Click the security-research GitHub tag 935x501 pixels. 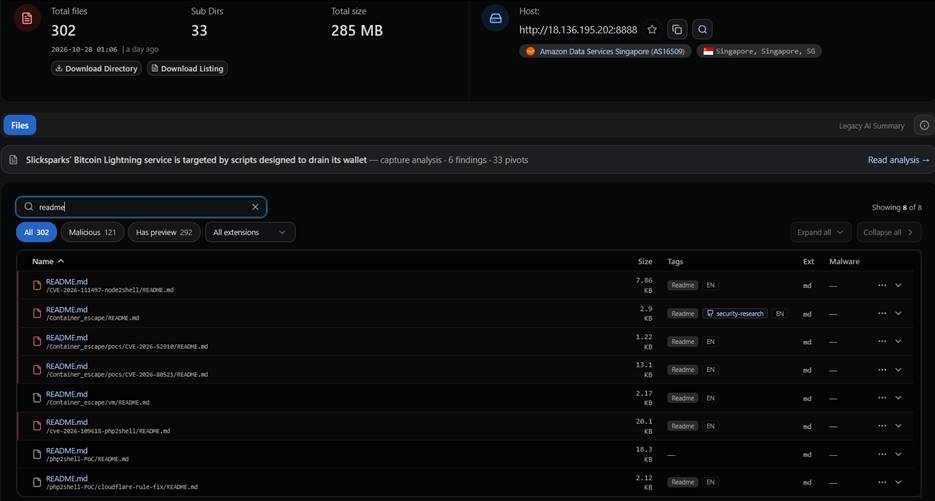point(735,314)
